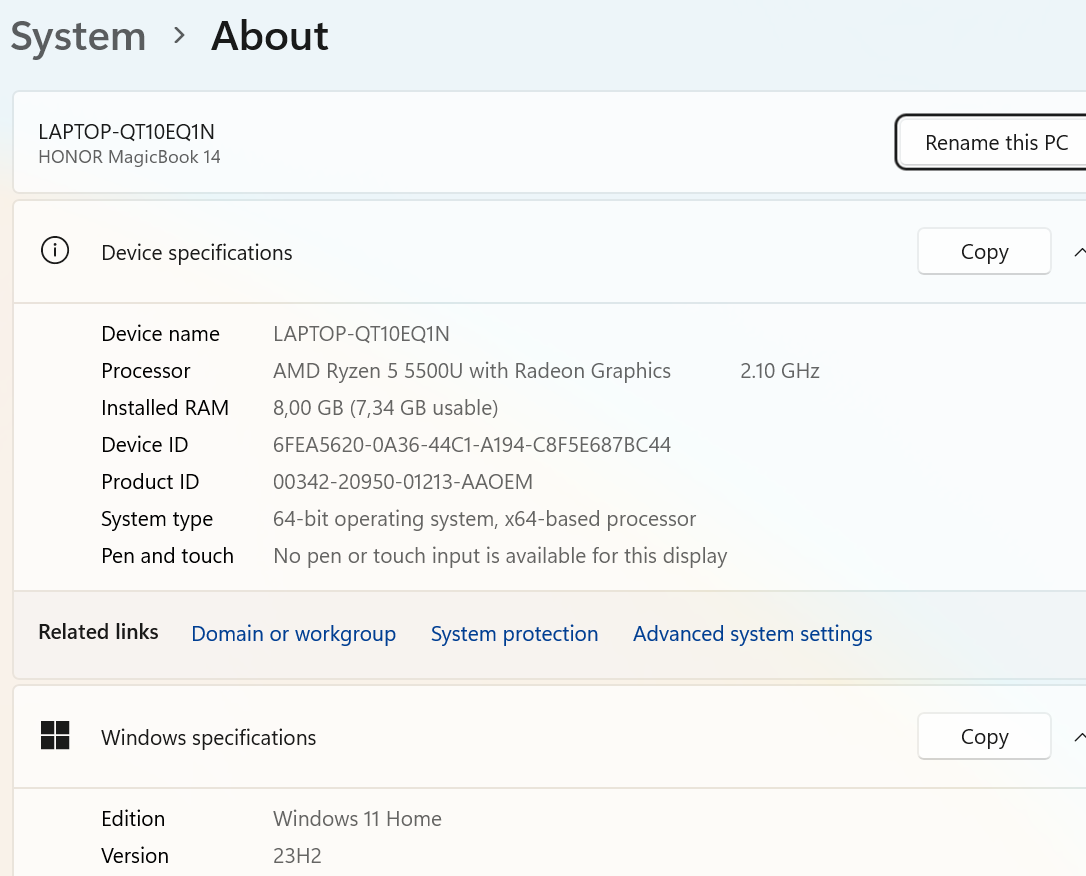Click the No pen or touch input text

pyautogui.click(x=500, y=556)
